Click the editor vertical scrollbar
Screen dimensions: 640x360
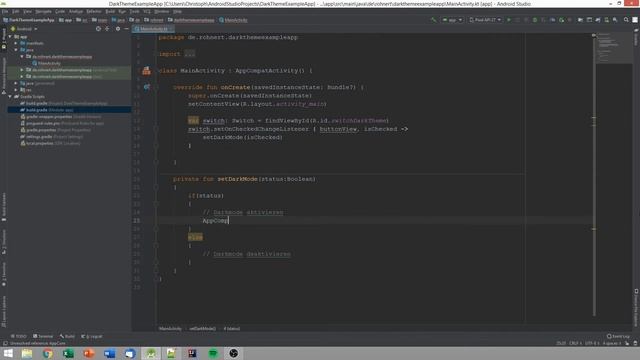(594, 176)
